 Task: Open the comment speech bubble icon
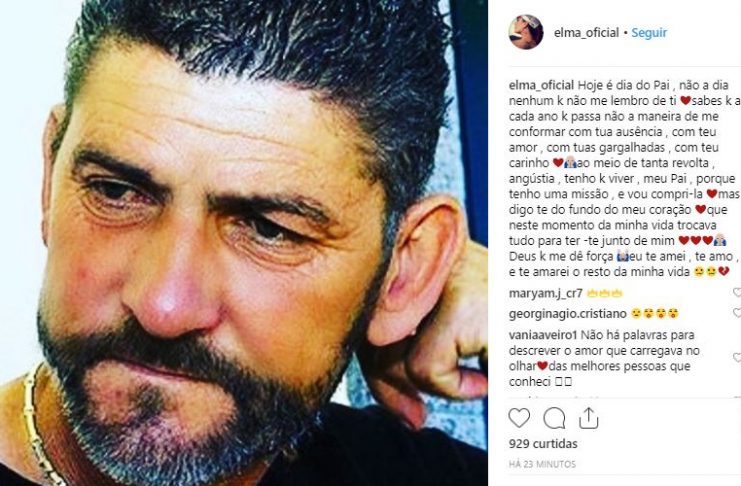click(554, 418)
